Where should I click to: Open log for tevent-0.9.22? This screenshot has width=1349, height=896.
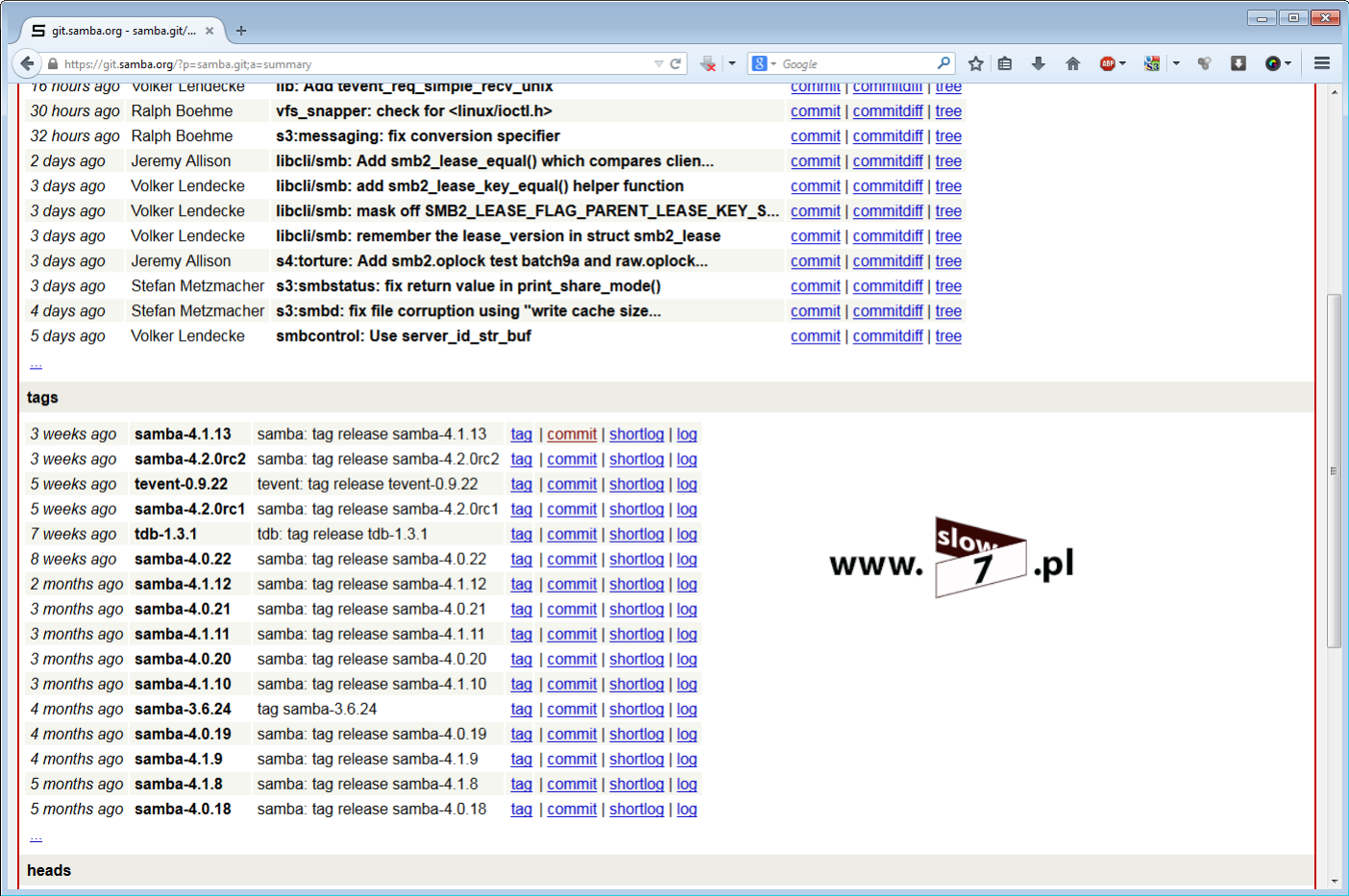[687, 484]
